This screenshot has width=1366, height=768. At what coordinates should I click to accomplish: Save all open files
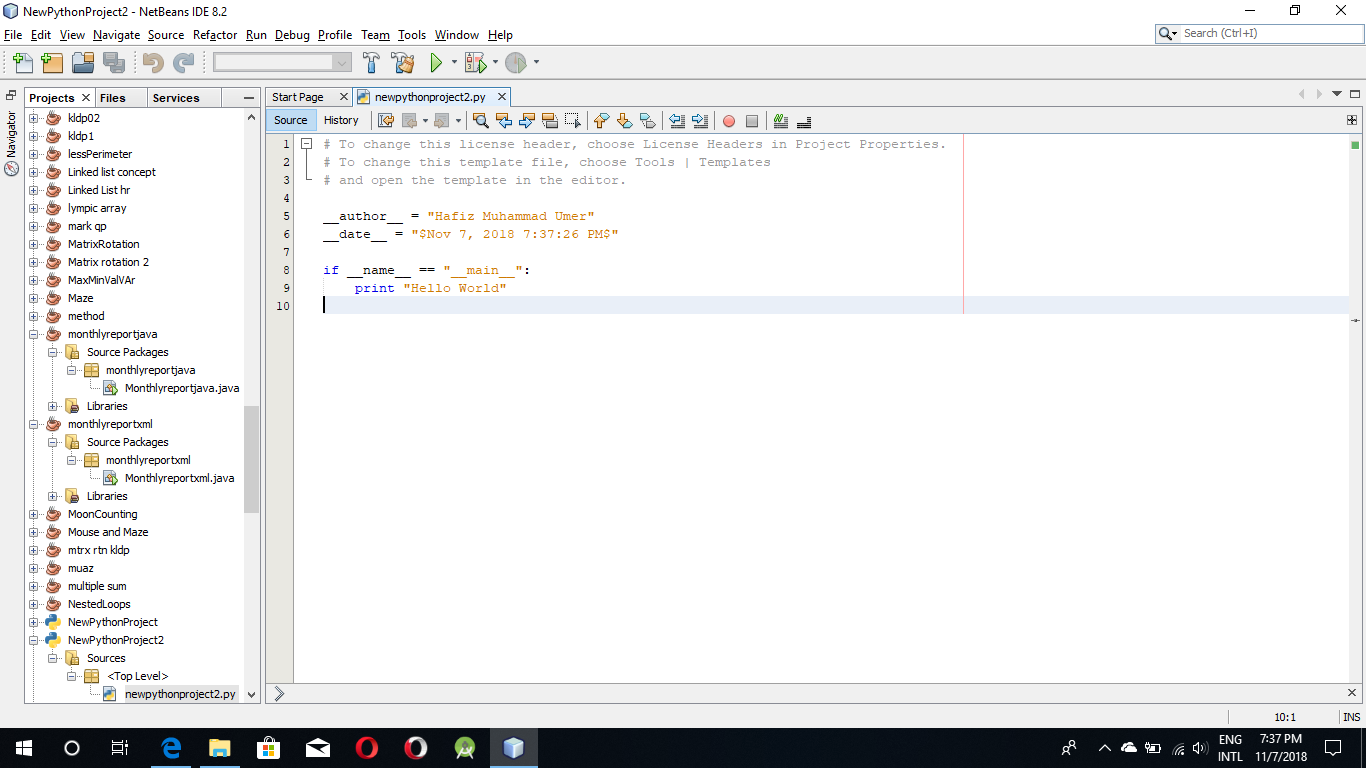coord(114,61)
